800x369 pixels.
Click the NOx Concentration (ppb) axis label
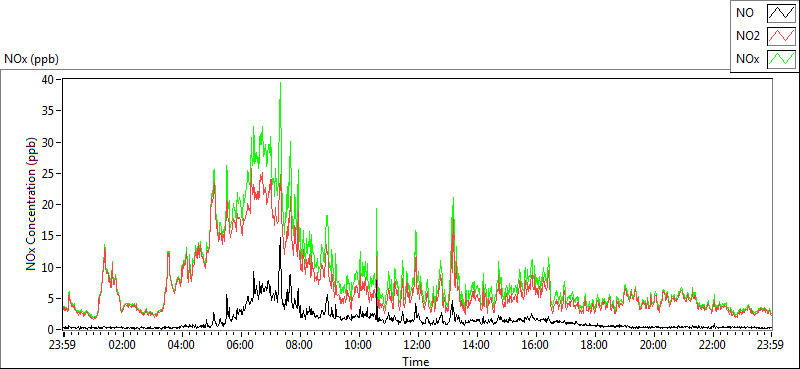click(32, 203)
